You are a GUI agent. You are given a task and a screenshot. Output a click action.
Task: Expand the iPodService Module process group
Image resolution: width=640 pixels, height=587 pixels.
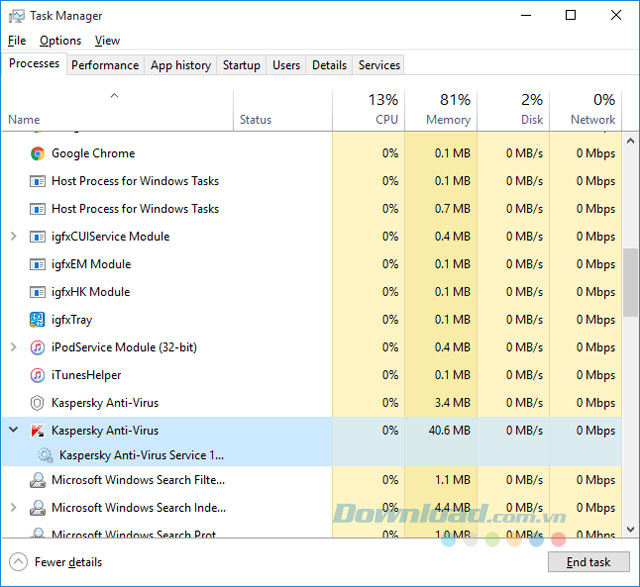pyautogui.click(x=13, y=347)
